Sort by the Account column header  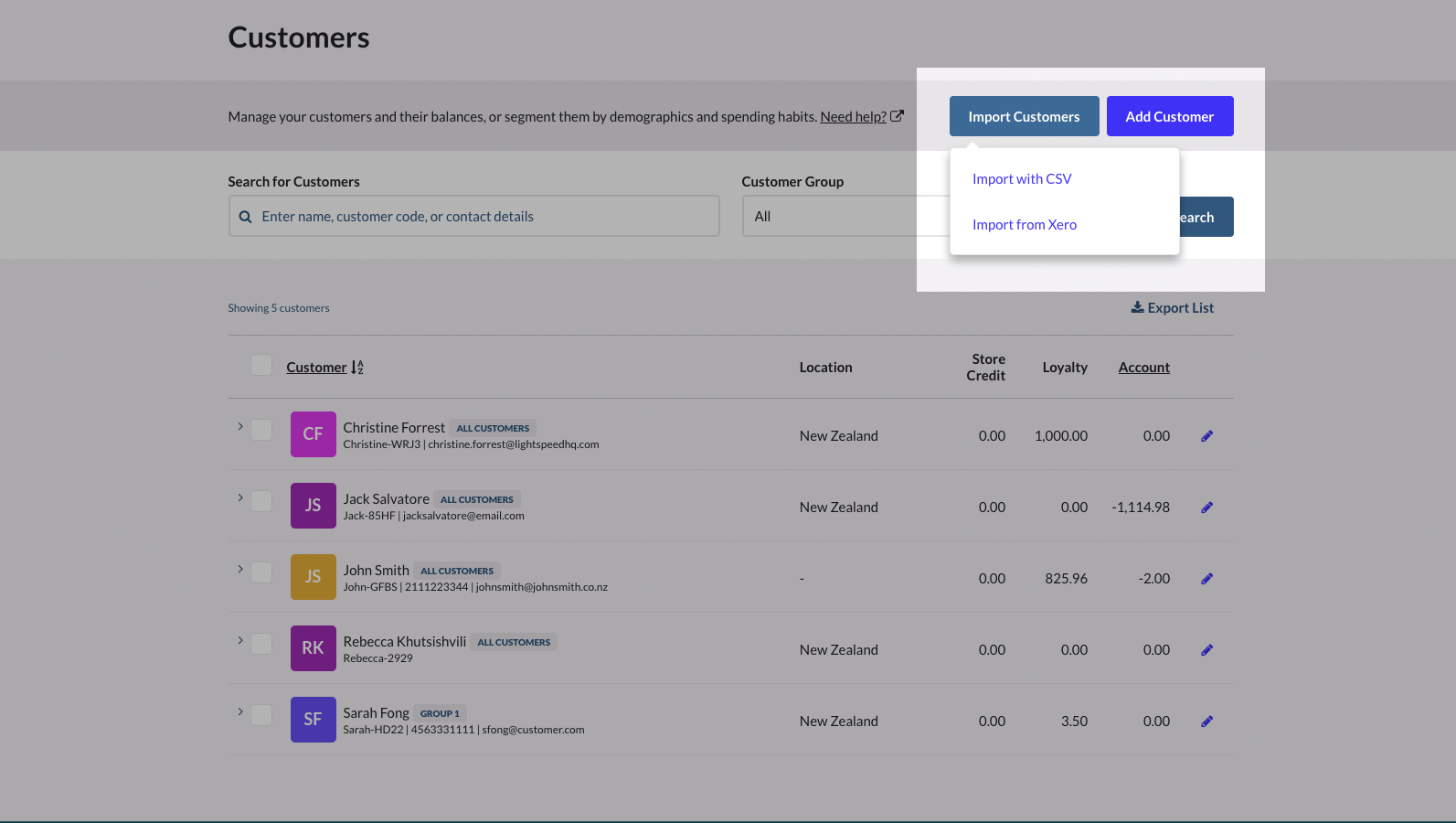coord(1143,368)
